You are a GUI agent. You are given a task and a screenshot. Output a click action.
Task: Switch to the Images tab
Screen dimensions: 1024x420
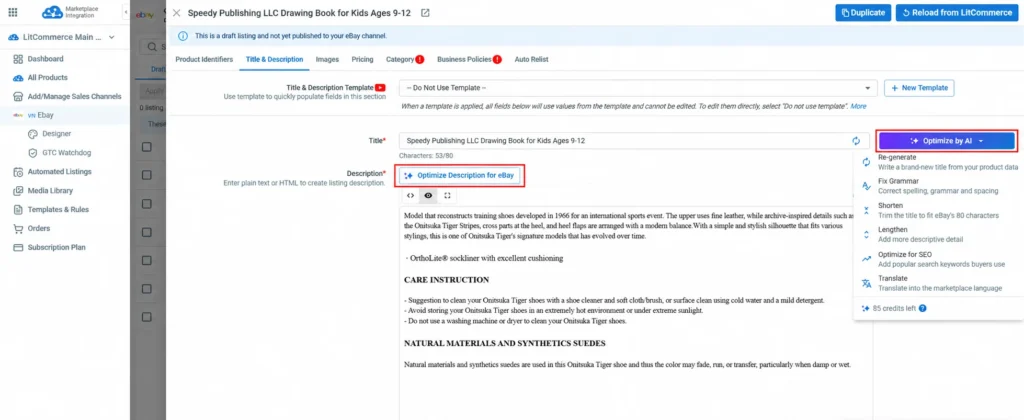click(x=327, y=59)
